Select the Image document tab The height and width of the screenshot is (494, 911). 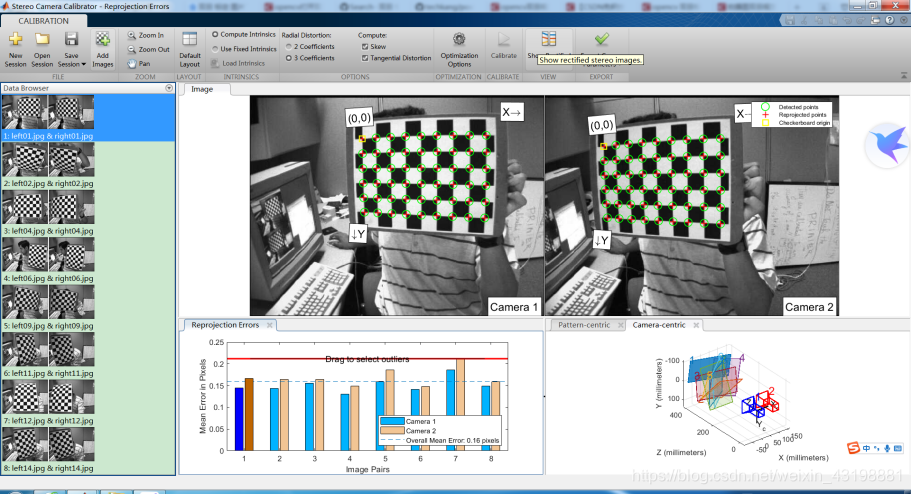pos(202,90)
